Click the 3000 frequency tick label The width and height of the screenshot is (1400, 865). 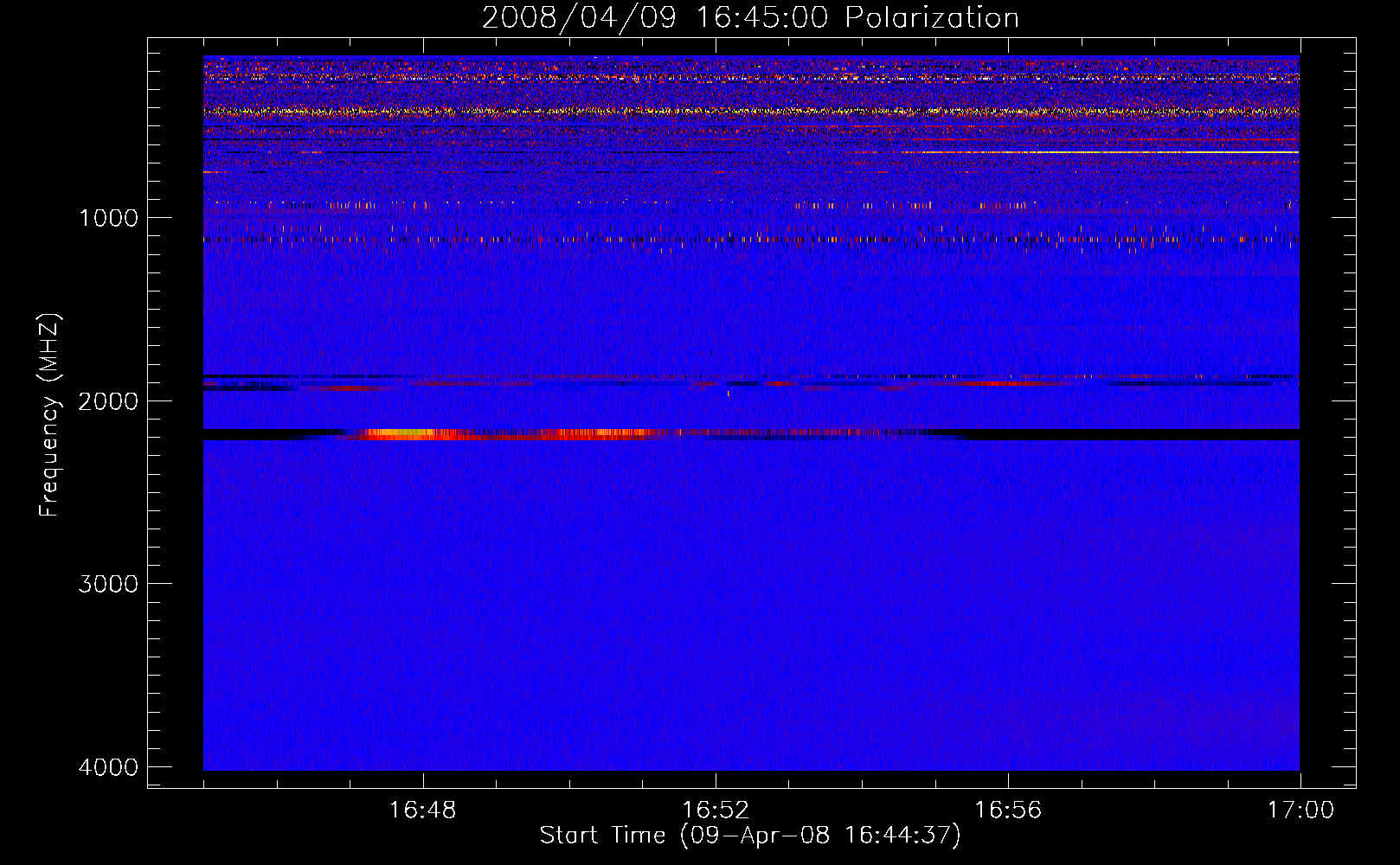click(x=108, y=584)
